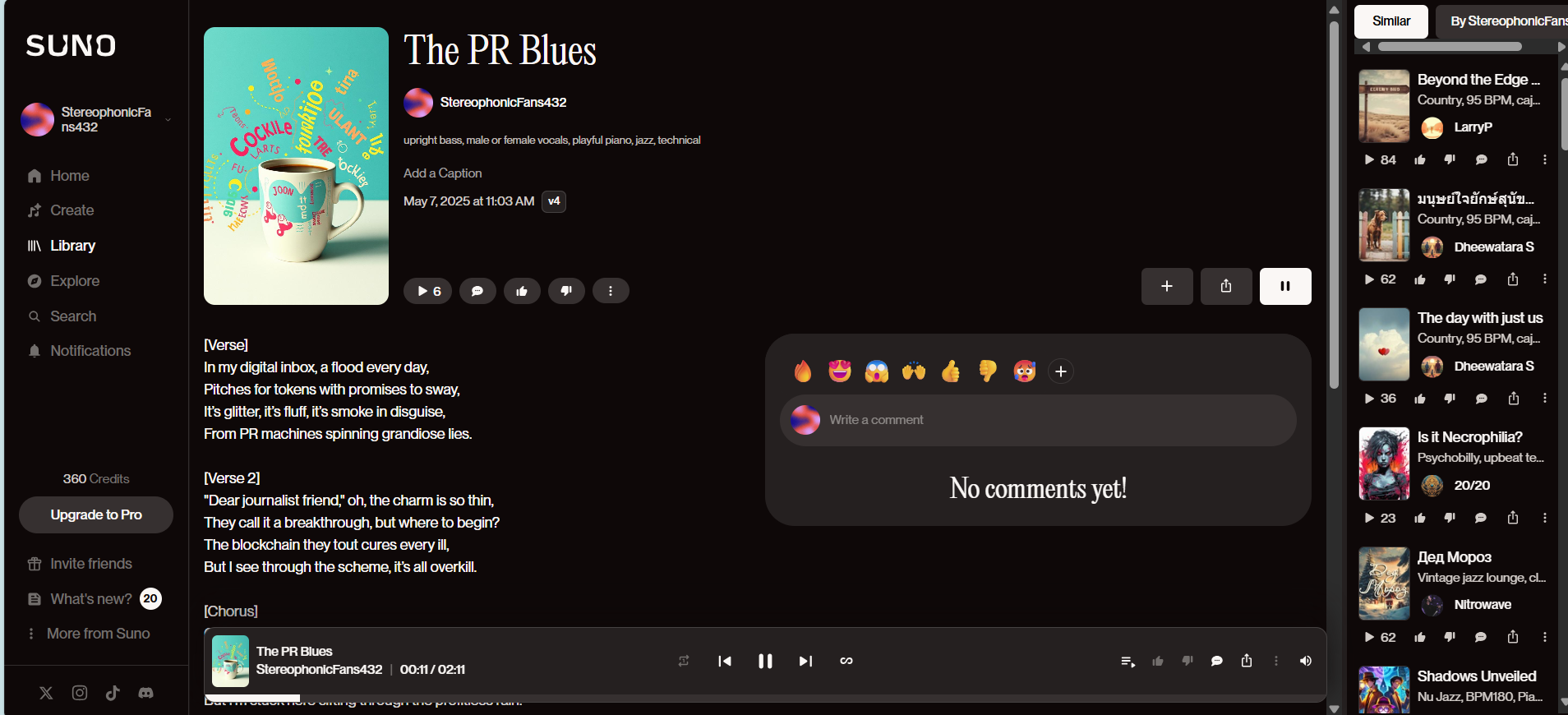Open the Library section
Viewport: 1568px width, 715px height.
(x=62, y=246)
